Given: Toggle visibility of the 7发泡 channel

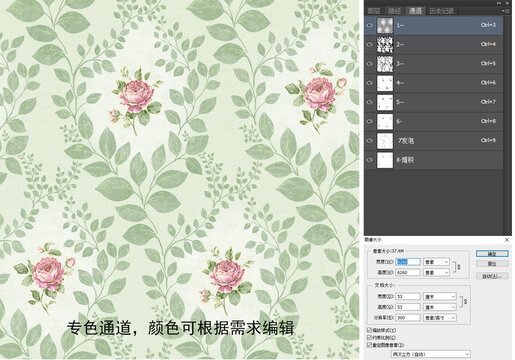Looking at the screenshot, I should point(369,140).
